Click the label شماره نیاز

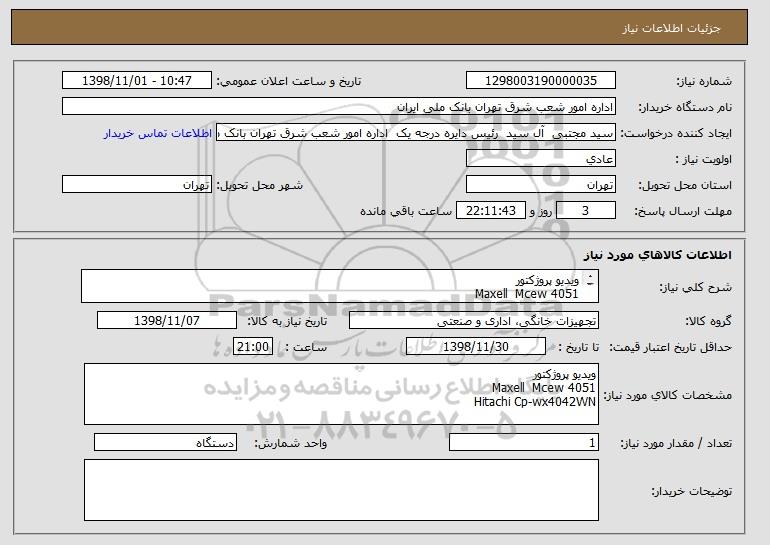(x=704, y=81)
